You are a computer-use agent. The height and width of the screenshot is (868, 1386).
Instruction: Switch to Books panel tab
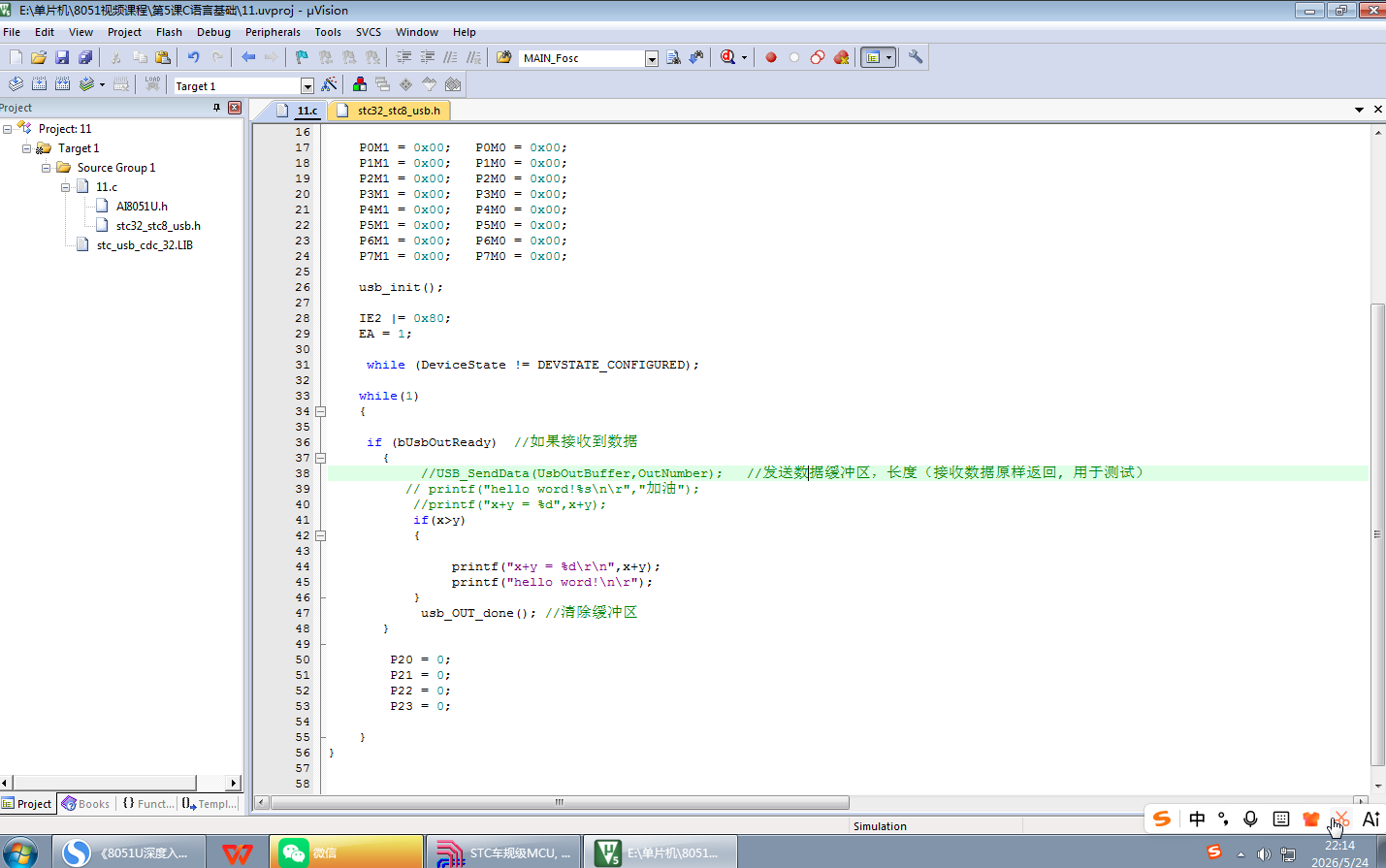(86, 804)
